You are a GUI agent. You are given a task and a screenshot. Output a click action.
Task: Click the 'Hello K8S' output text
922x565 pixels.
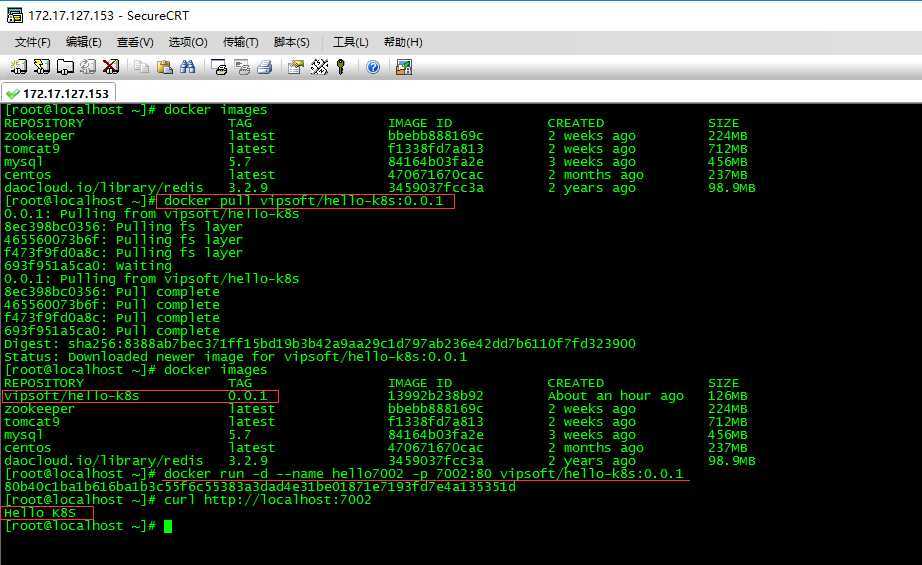40,513
